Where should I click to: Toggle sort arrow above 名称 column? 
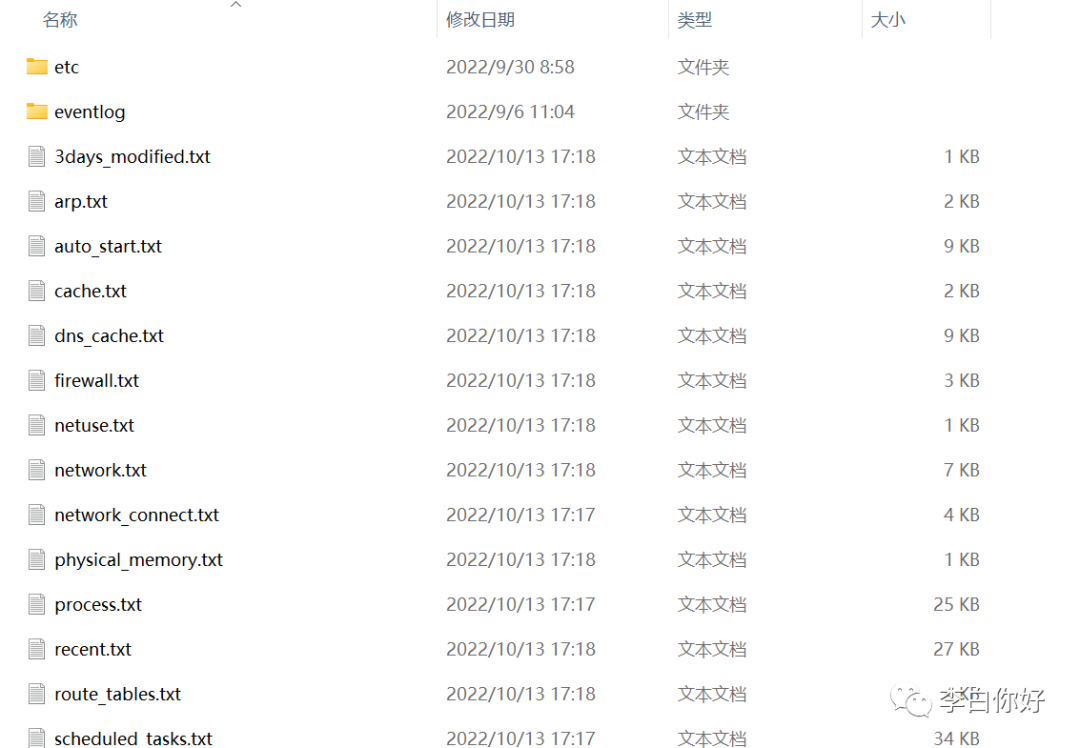point(236,5)
